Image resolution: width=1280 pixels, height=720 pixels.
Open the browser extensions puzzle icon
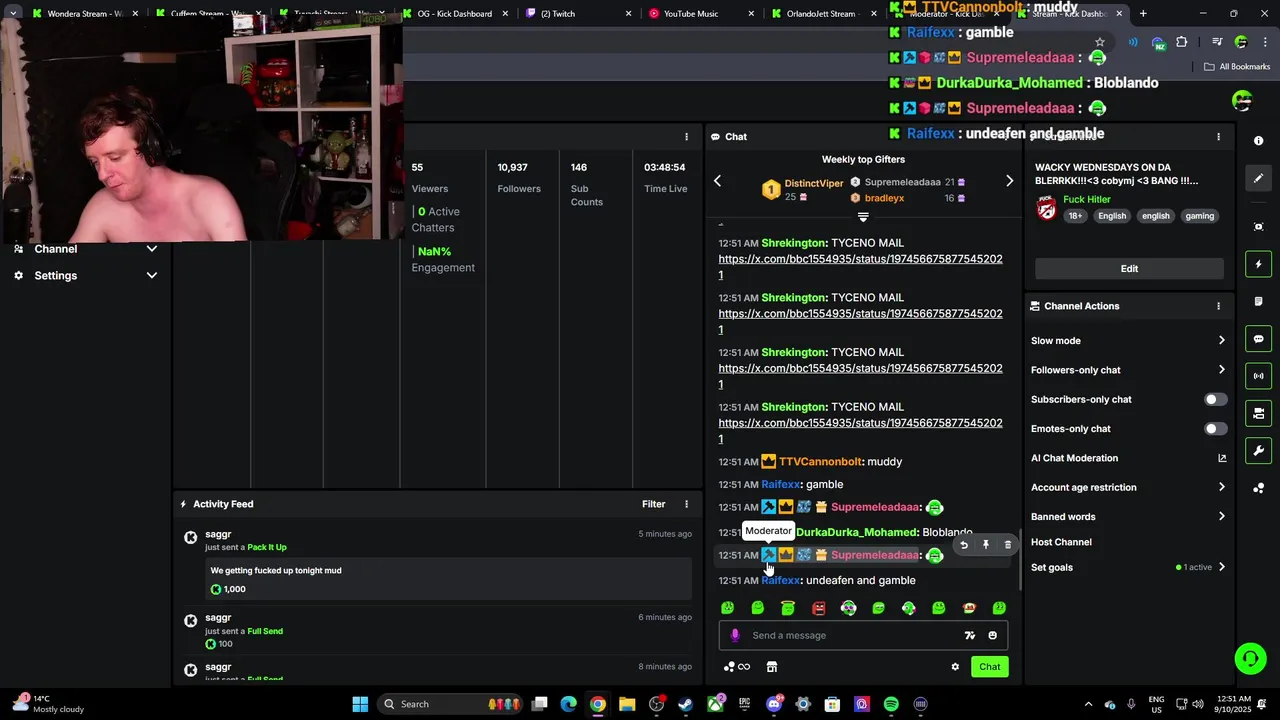coord(1182,42)
